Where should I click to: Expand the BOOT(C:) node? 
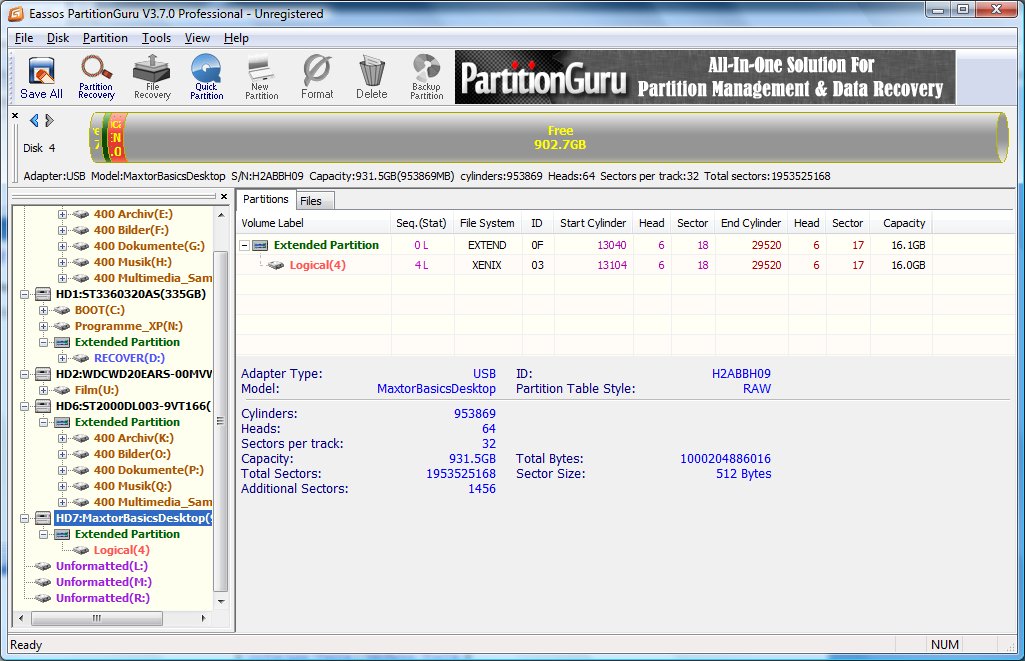[43, 310]
